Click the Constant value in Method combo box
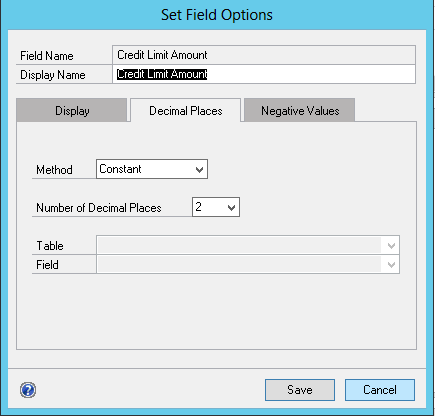Viewport: 435px width, 416px height. coord(120,169)
